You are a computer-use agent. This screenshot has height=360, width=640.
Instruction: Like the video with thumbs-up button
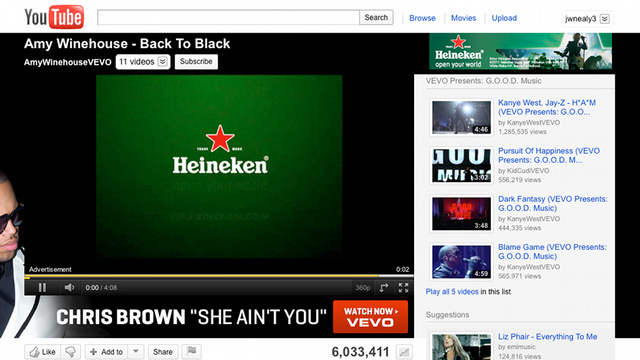tap(43, 351)
